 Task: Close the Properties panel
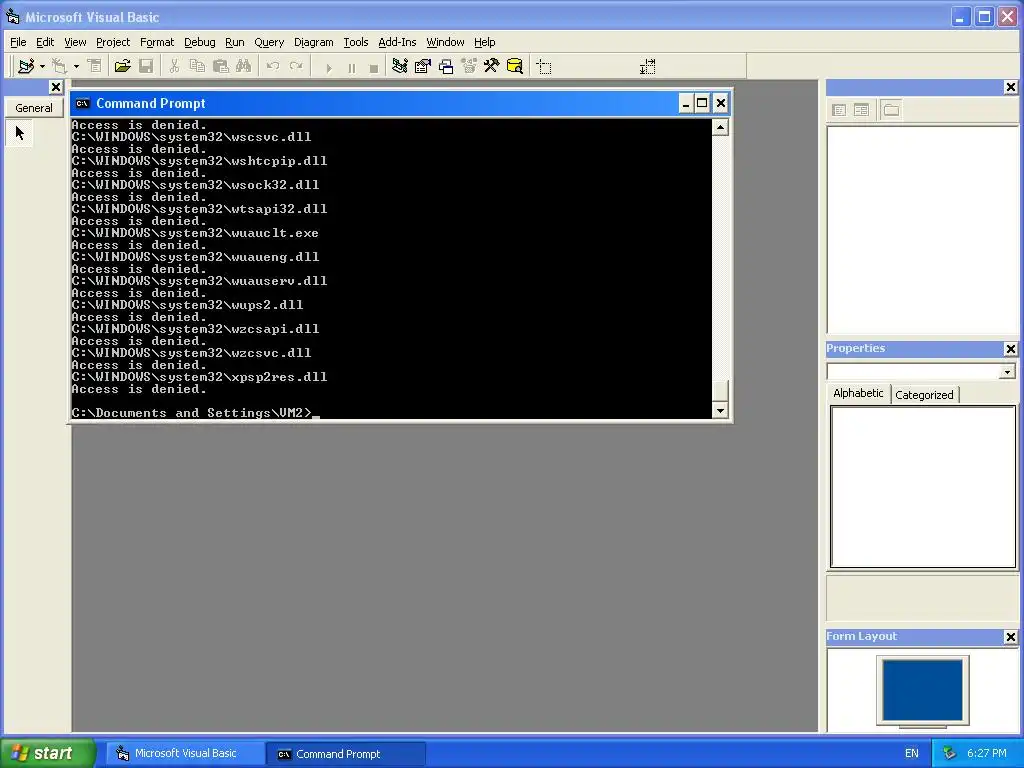coord(1010,349)
